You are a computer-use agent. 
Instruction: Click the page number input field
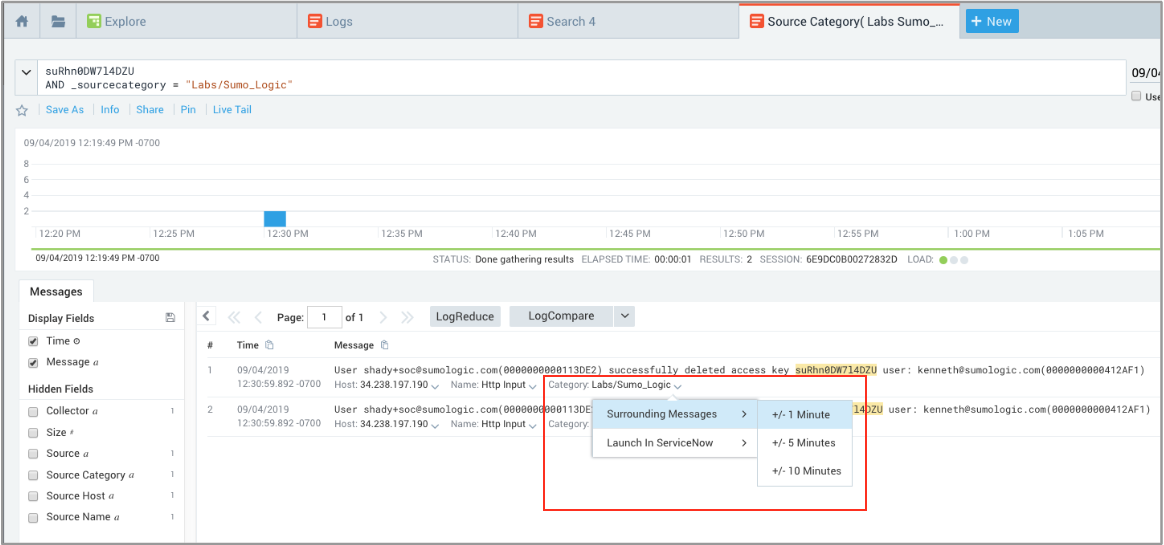pyautogui.click(x=324, y=317)
